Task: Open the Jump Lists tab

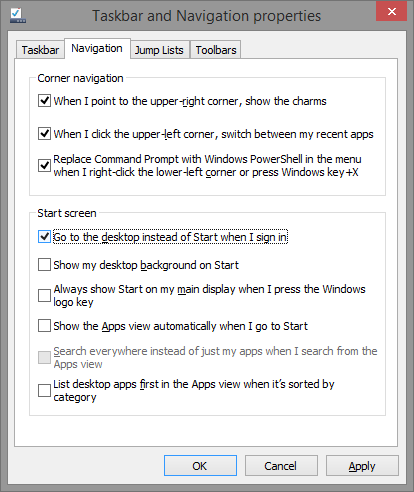Action: coord(159,50)
